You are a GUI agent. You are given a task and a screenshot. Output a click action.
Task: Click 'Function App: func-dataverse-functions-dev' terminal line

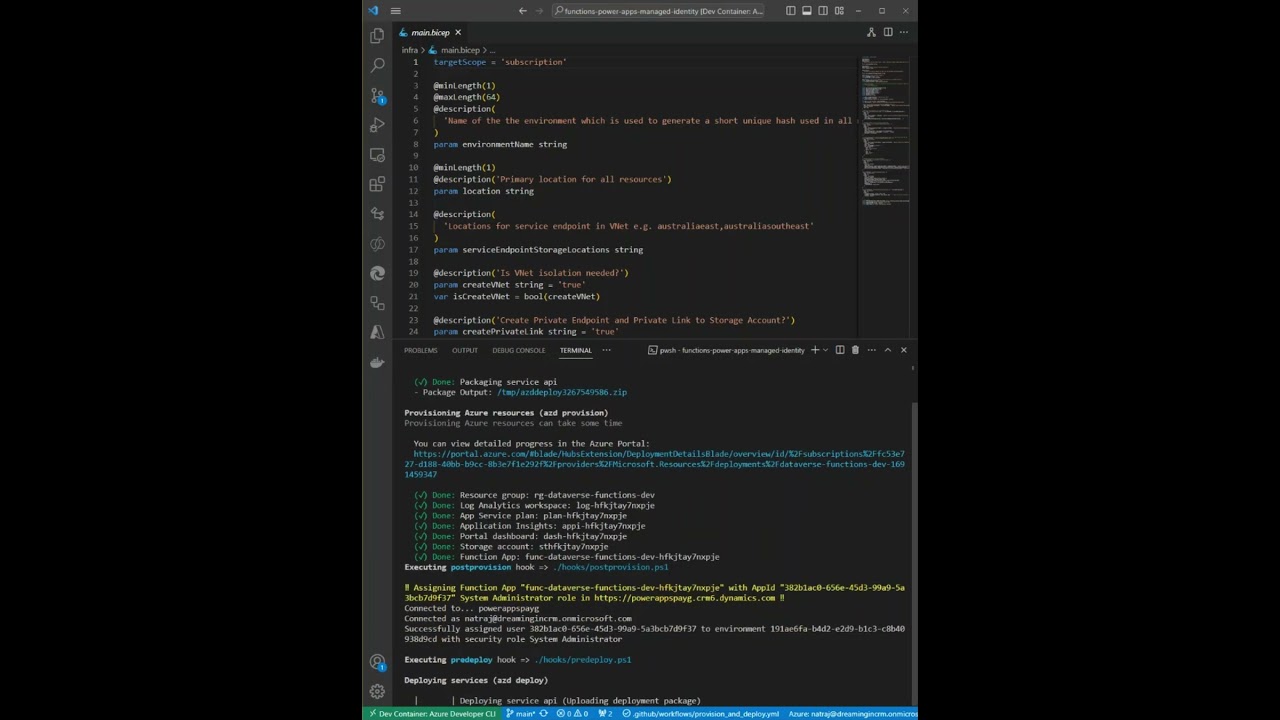tap(566, 557)
